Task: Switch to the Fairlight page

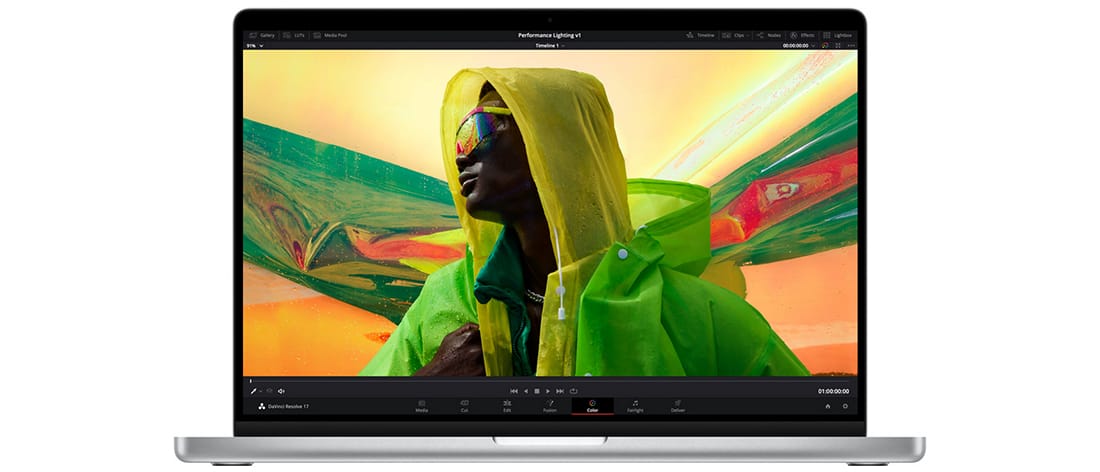Action: tap(635, 406)
